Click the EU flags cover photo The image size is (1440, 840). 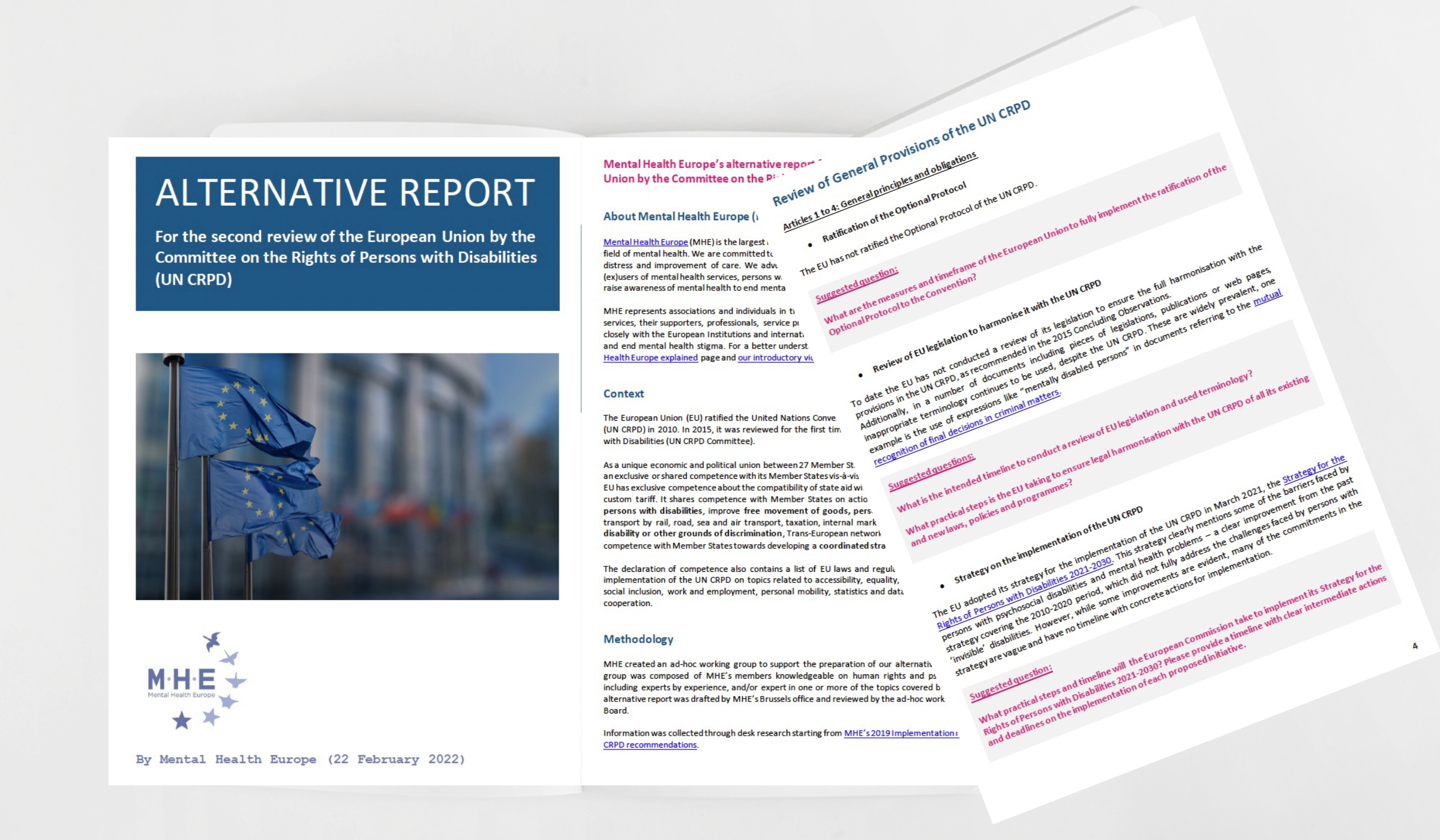point(347,476)
